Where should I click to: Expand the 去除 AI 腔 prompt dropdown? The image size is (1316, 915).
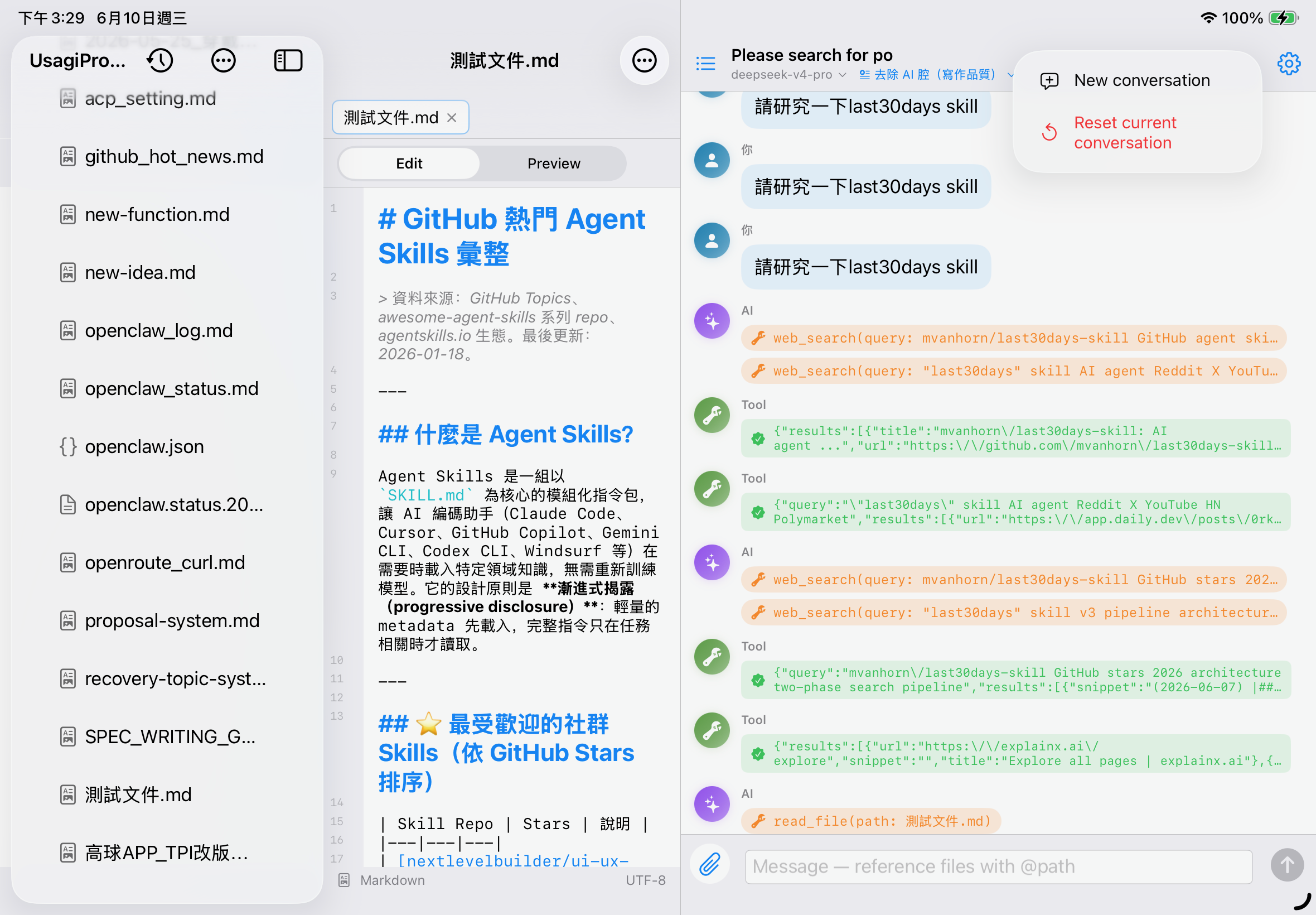pos(936,75)
